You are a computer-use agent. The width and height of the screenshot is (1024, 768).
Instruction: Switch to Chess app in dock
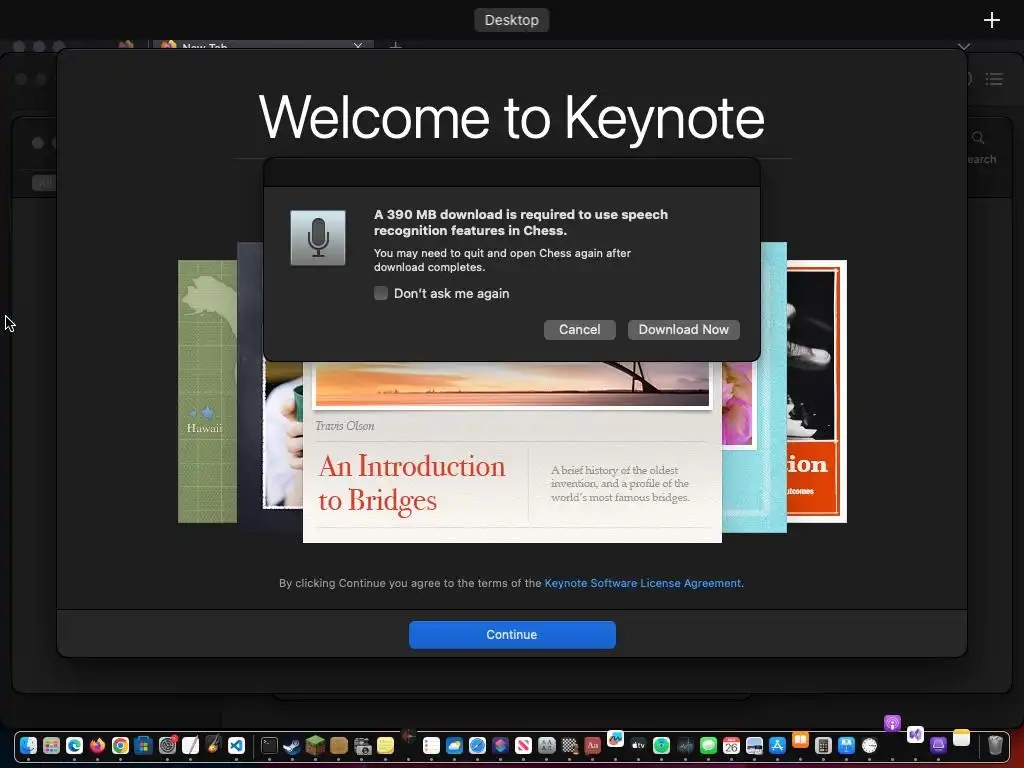pyautogui.click(x=569, y=745)
